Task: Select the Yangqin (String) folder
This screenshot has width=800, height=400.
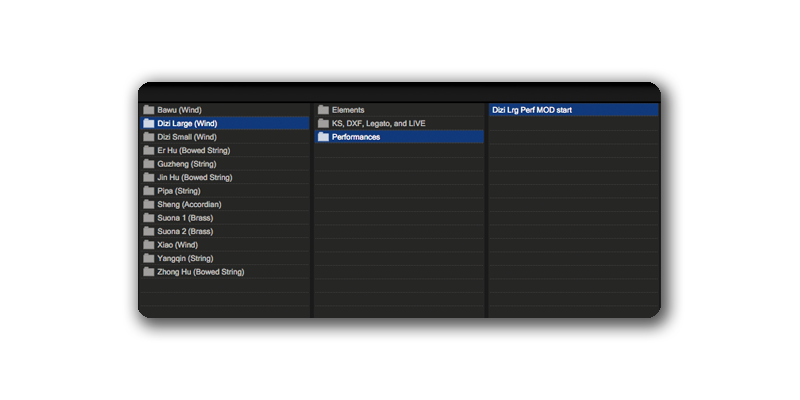Action: click(186, 258)
